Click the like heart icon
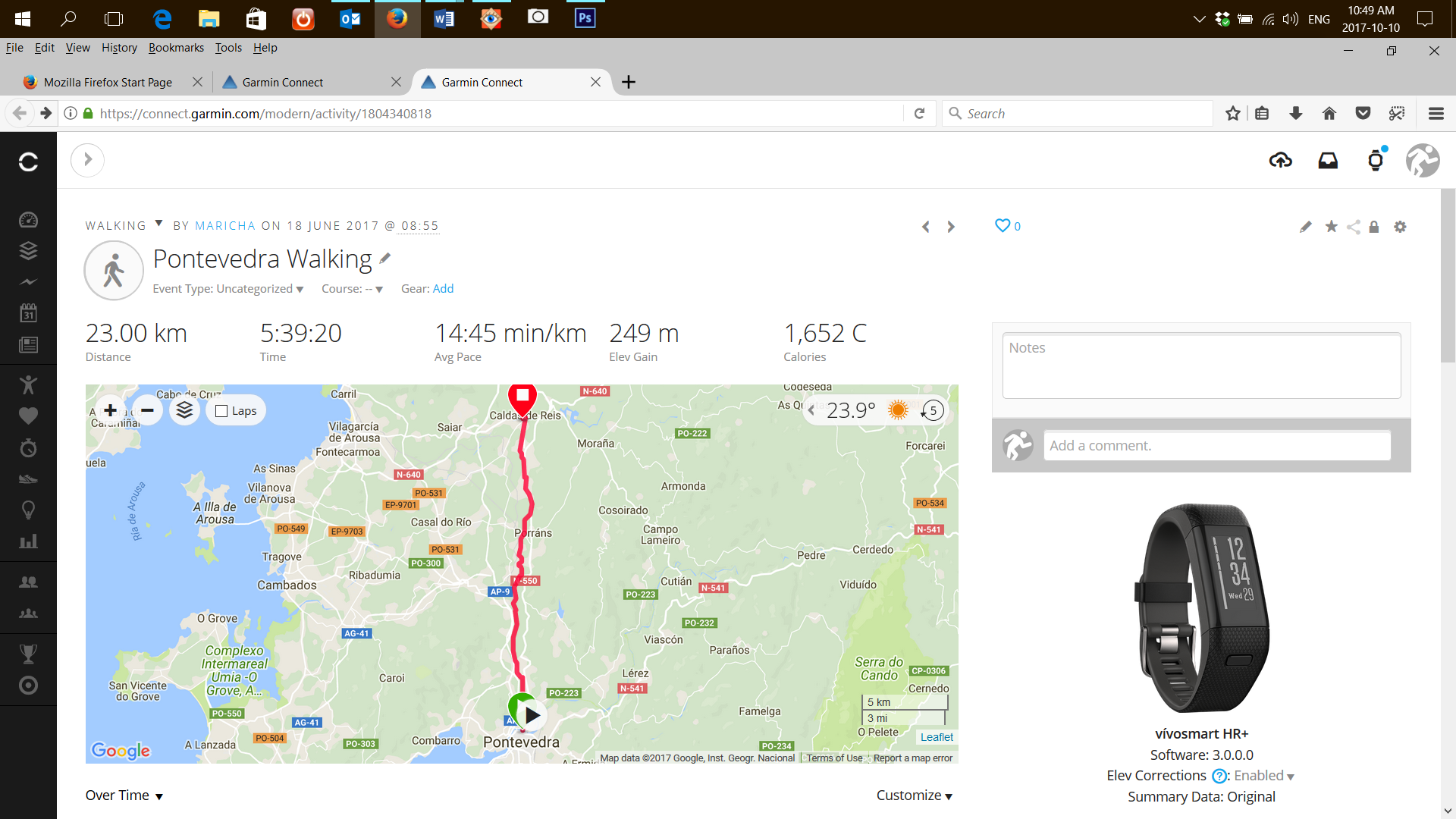 (1002, 225)
